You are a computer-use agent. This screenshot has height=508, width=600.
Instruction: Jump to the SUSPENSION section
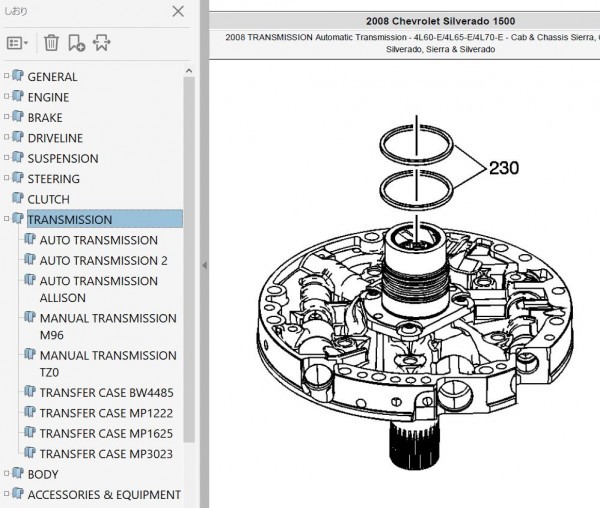[63, 158]
